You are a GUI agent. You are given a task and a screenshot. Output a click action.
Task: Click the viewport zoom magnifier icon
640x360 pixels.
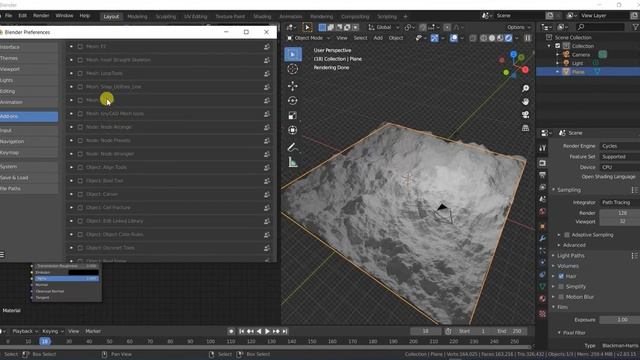point(525,88)
